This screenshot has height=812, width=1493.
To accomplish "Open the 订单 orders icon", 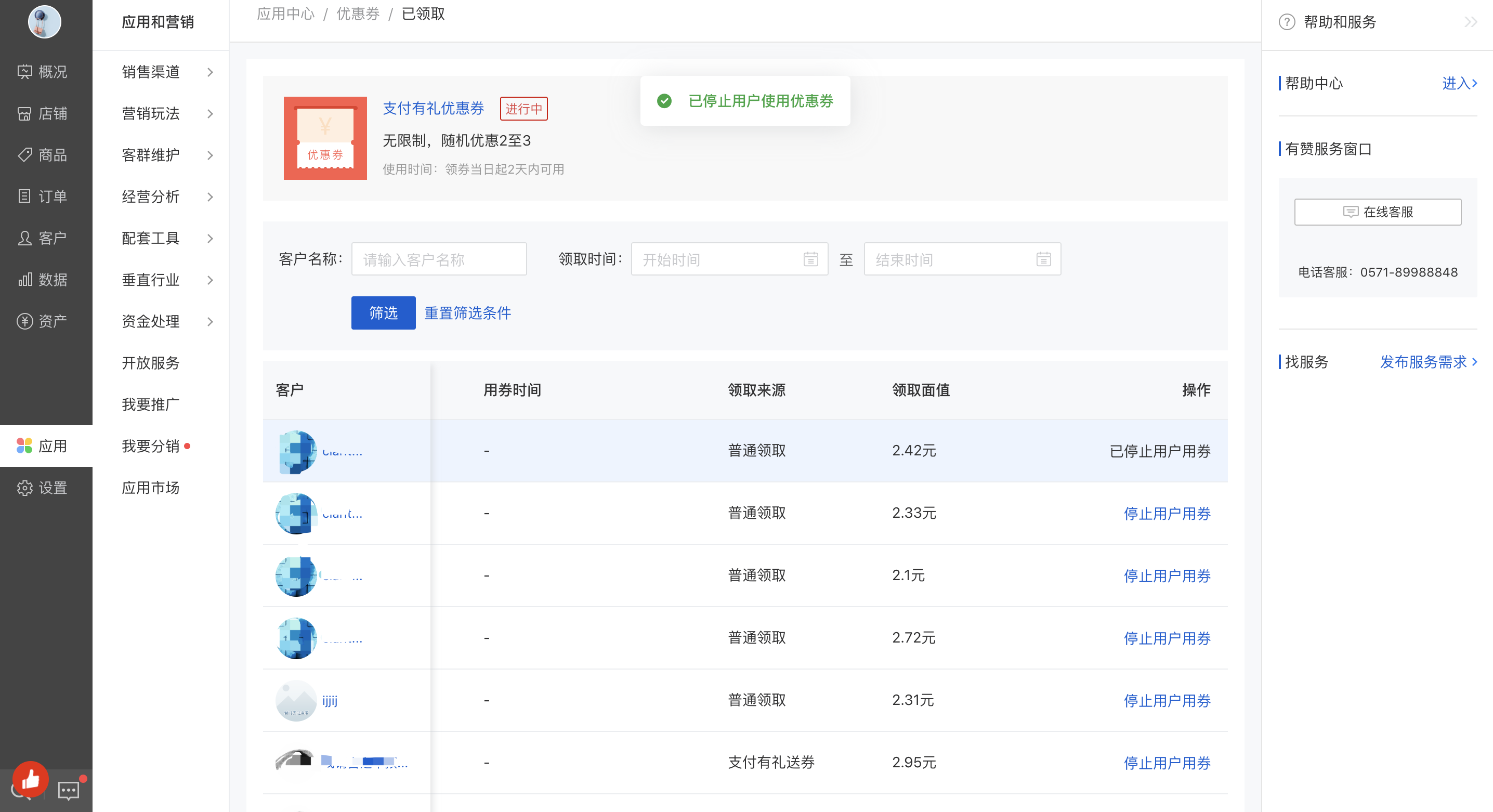I will point(24,197).
